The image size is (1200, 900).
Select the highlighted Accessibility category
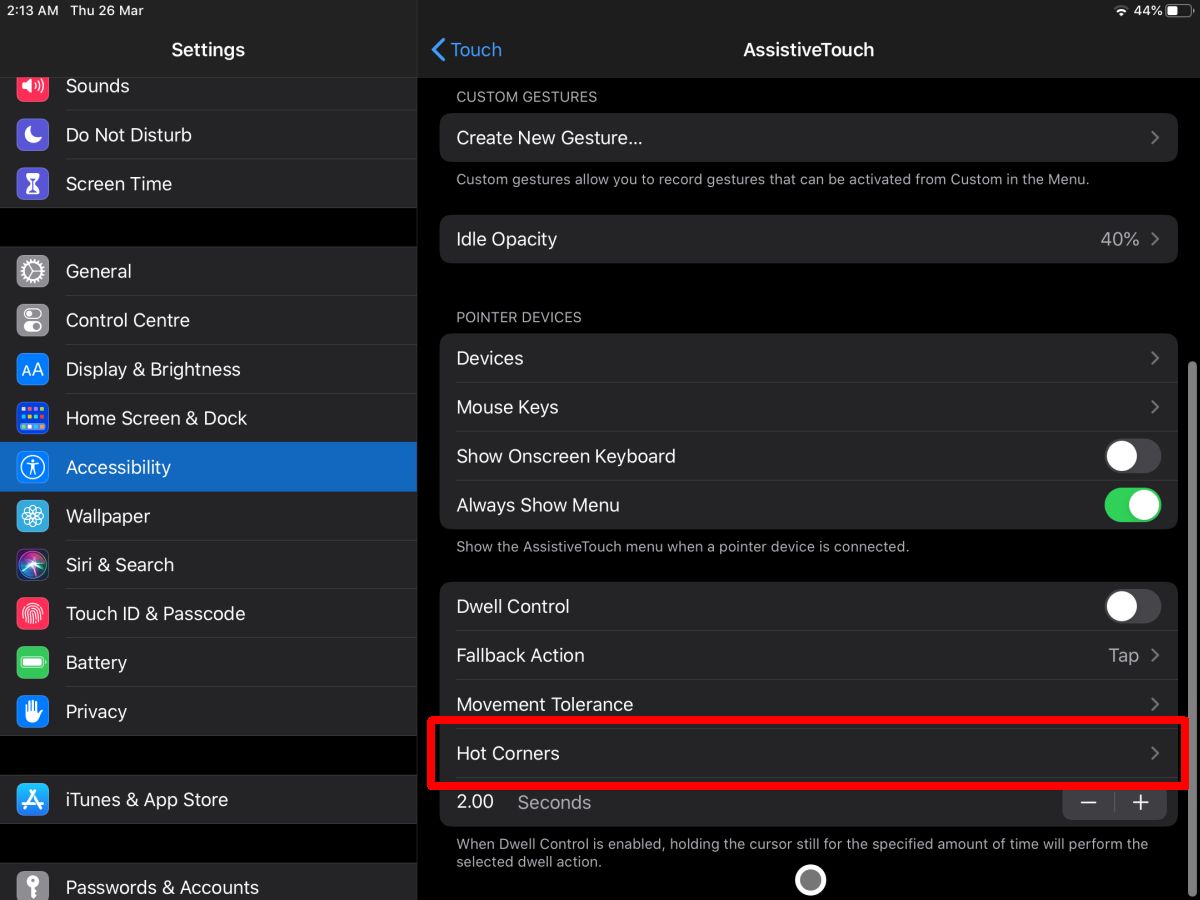[x=208, y=467]
